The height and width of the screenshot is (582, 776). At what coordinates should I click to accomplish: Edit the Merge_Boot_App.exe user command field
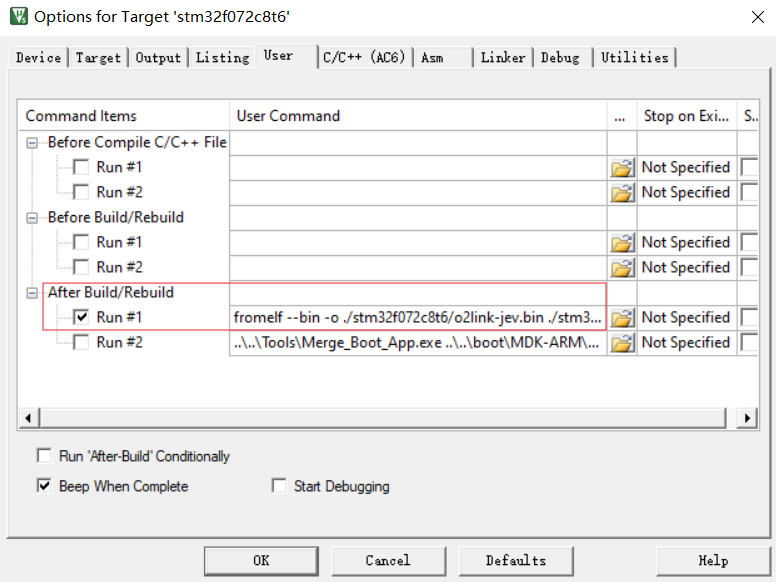coord(418,343)
